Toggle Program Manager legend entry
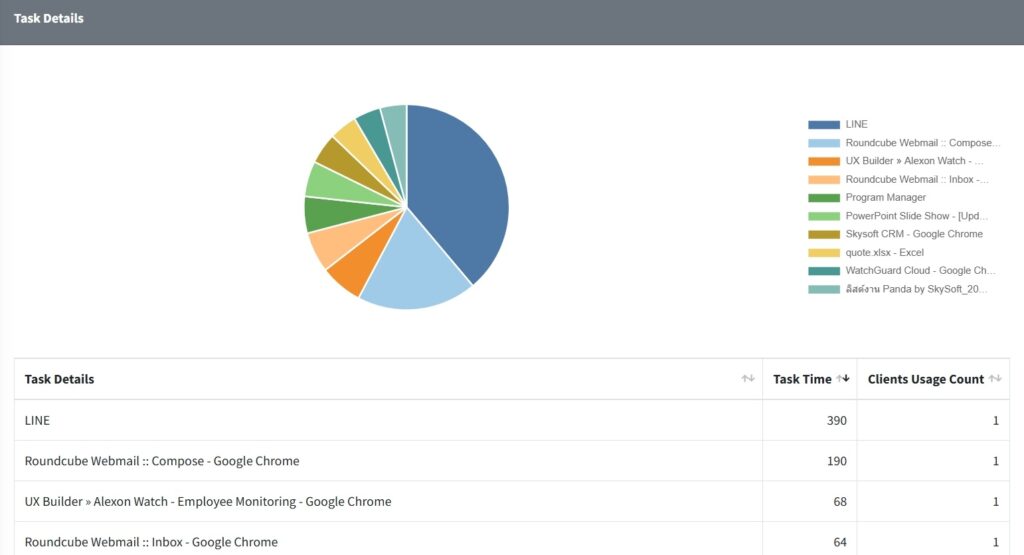Screen dimensions: 1024x555 pos(867,198)
